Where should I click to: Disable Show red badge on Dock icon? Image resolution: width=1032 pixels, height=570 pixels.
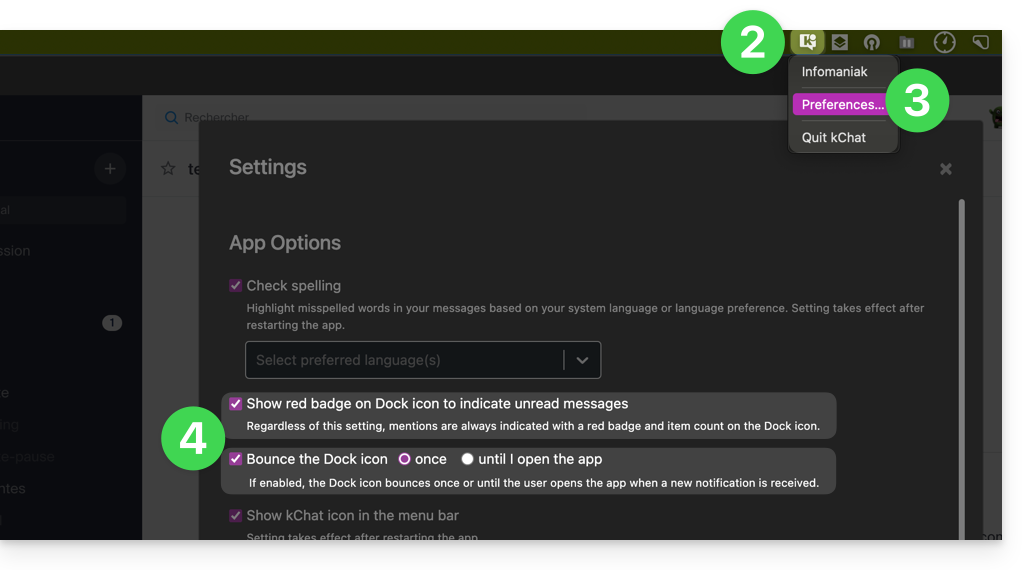click(236, 404)
